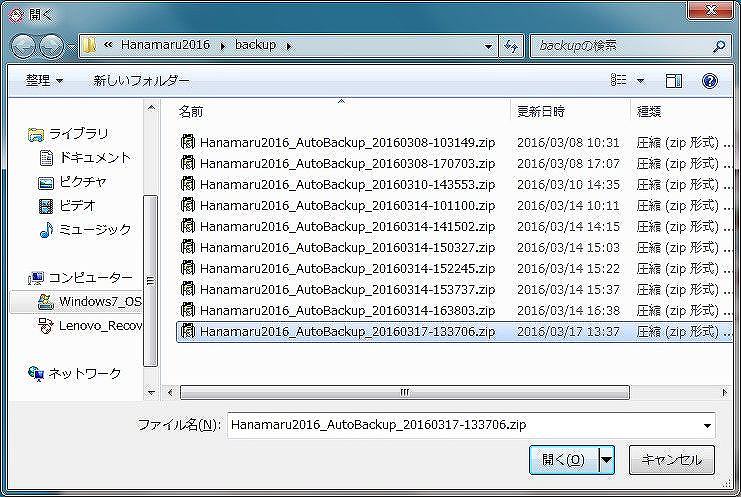Open the file name combo box dropdown

707,425
